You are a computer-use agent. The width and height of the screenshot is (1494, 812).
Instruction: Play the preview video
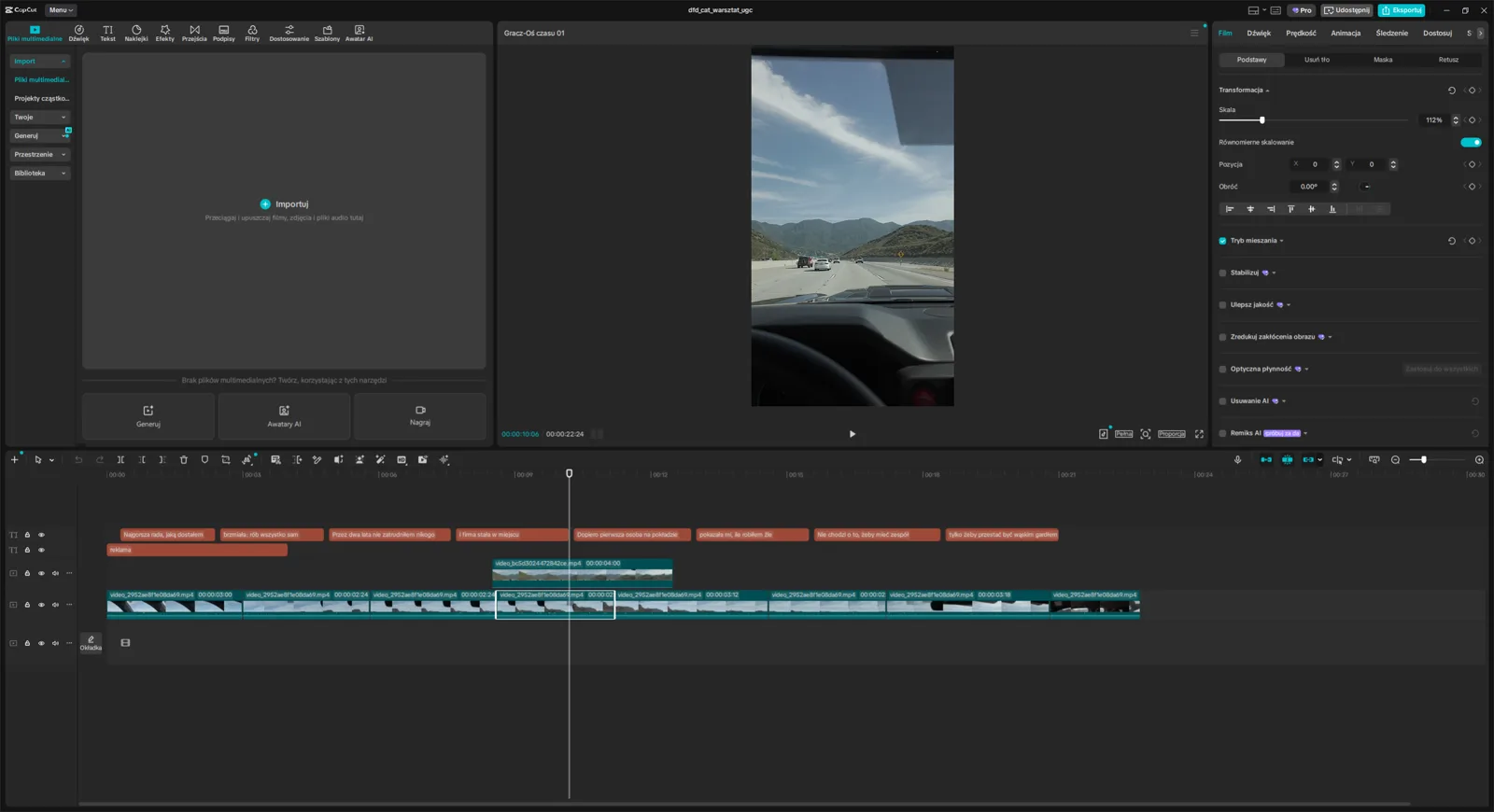(853, 434)
